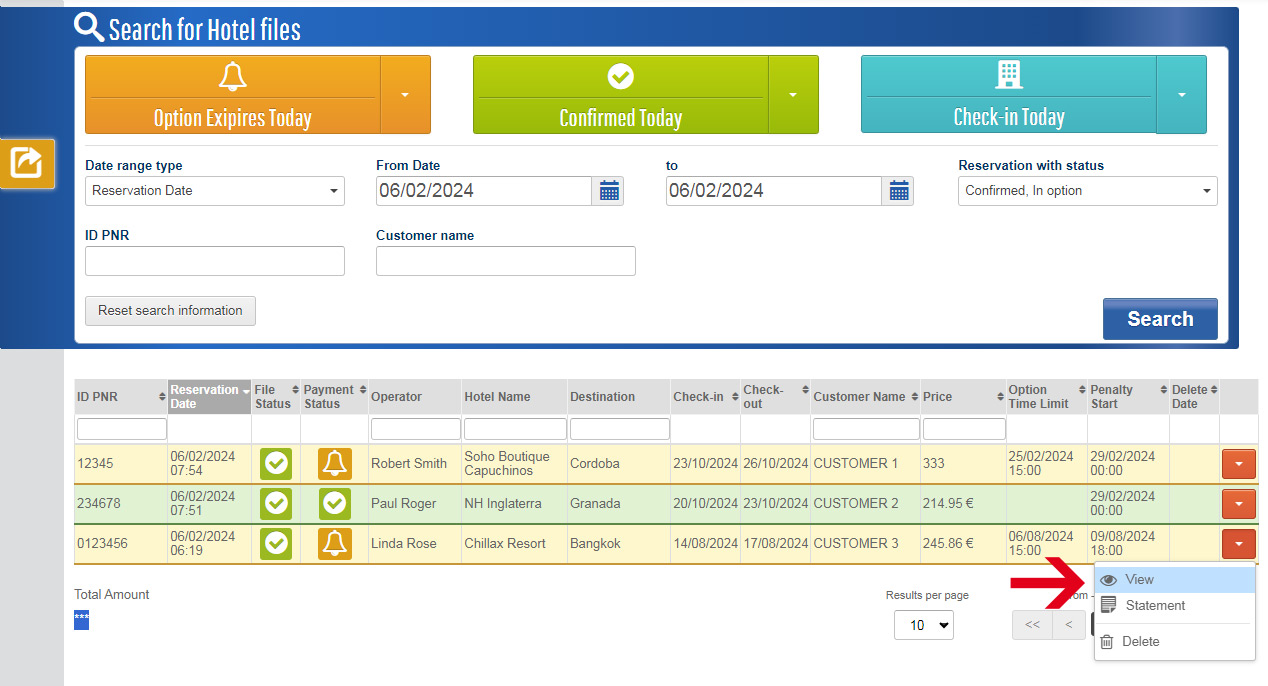Image resolution: width=1268 pixels, height=686 pixels.
Task: Open the action menu for PNR 234678
Action: pos(1238,504)
